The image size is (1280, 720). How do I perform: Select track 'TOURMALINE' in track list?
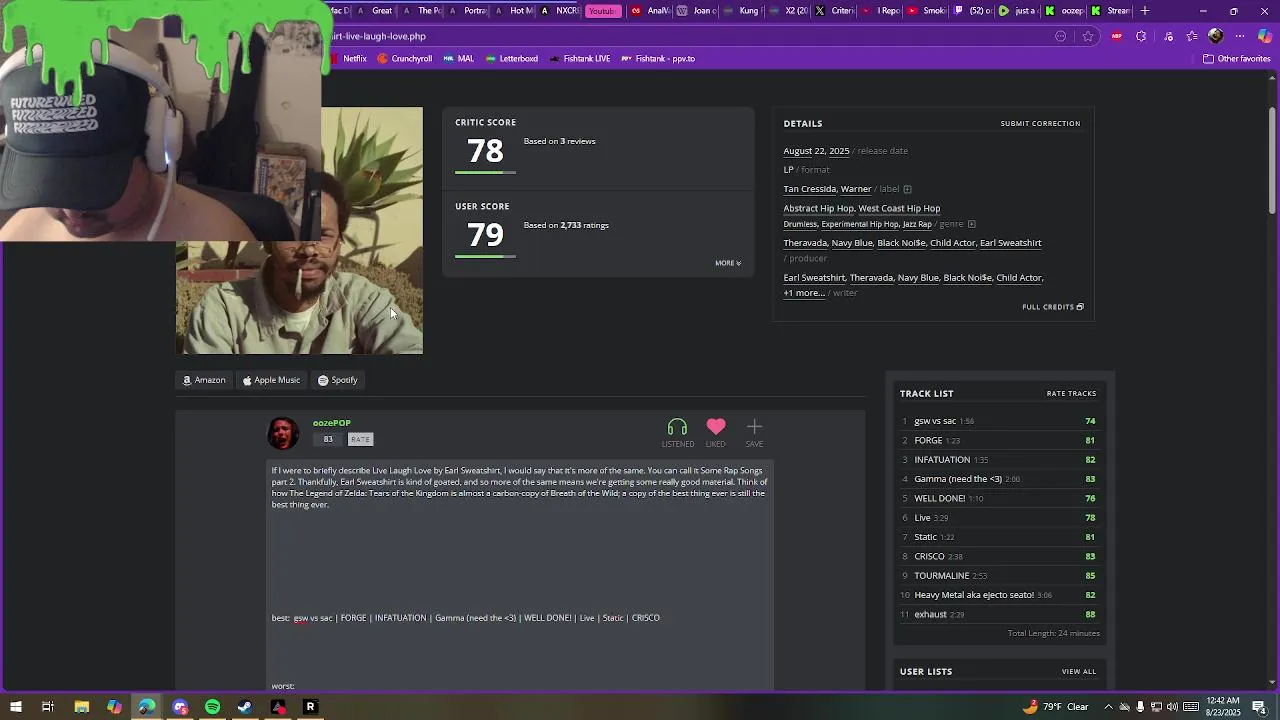tap(941, 576)
